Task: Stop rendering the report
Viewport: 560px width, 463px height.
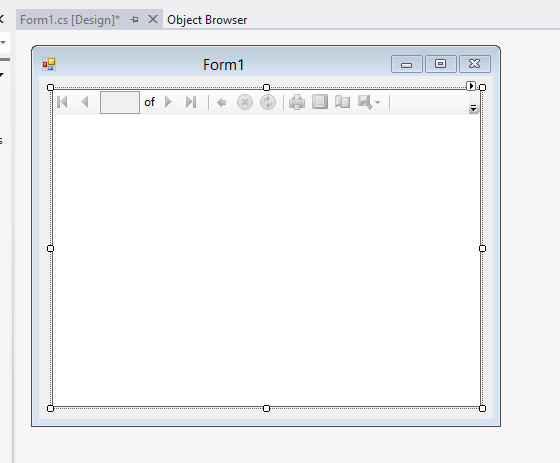Action: click(245, 102)
